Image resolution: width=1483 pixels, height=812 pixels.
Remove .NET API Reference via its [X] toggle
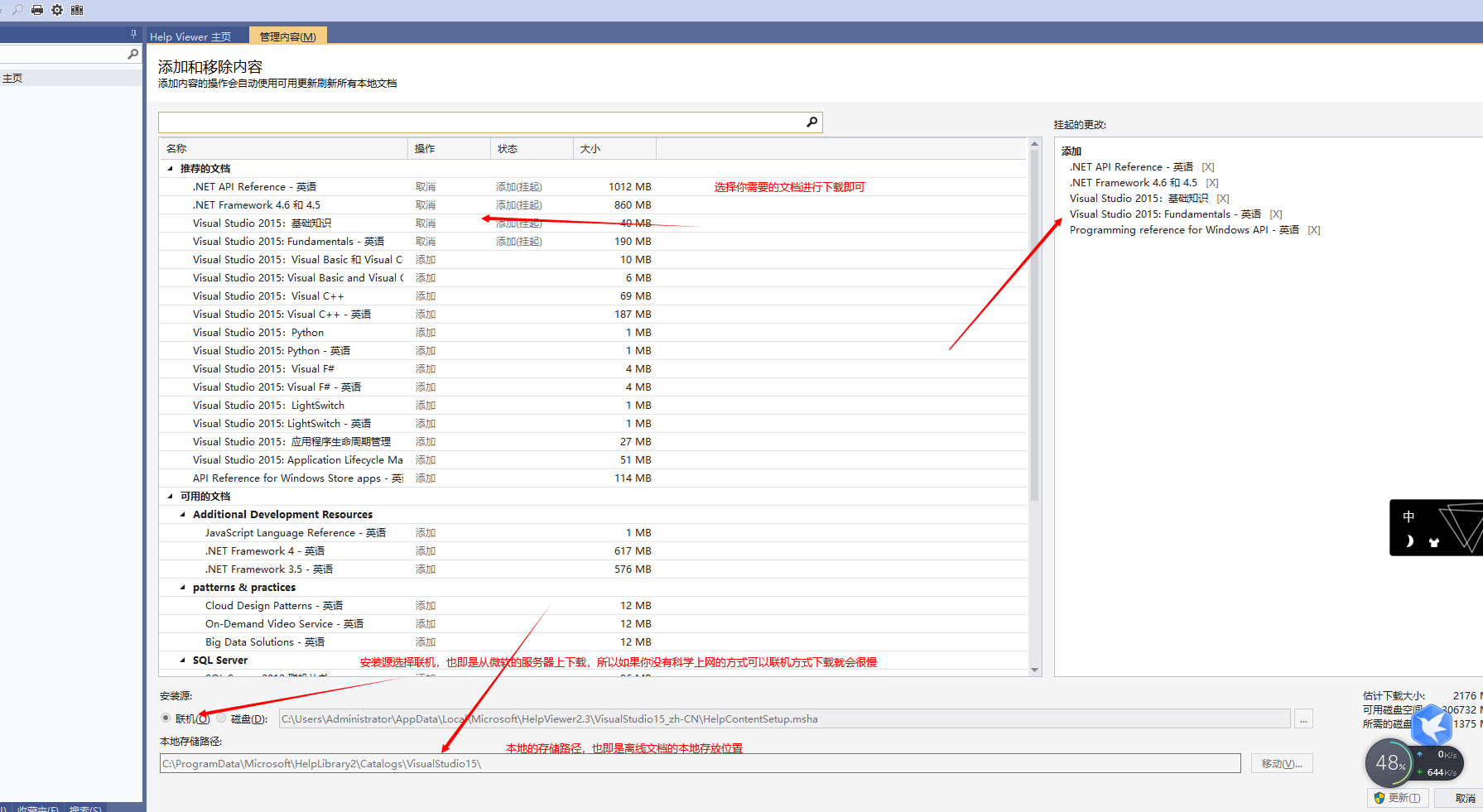(x=1208, y=166)
